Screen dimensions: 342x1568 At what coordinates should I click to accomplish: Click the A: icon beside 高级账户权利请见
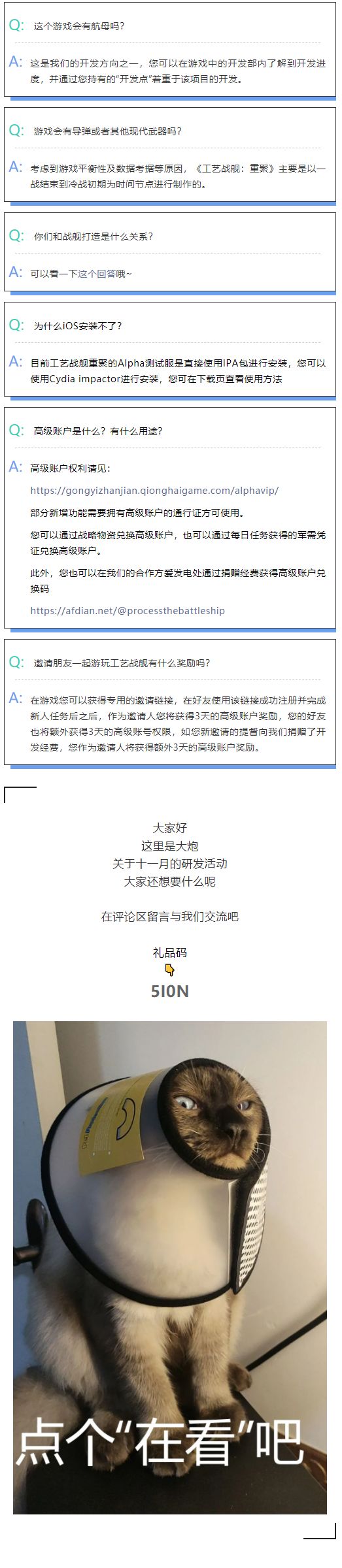pyautogui.click(x=16, y=467)
